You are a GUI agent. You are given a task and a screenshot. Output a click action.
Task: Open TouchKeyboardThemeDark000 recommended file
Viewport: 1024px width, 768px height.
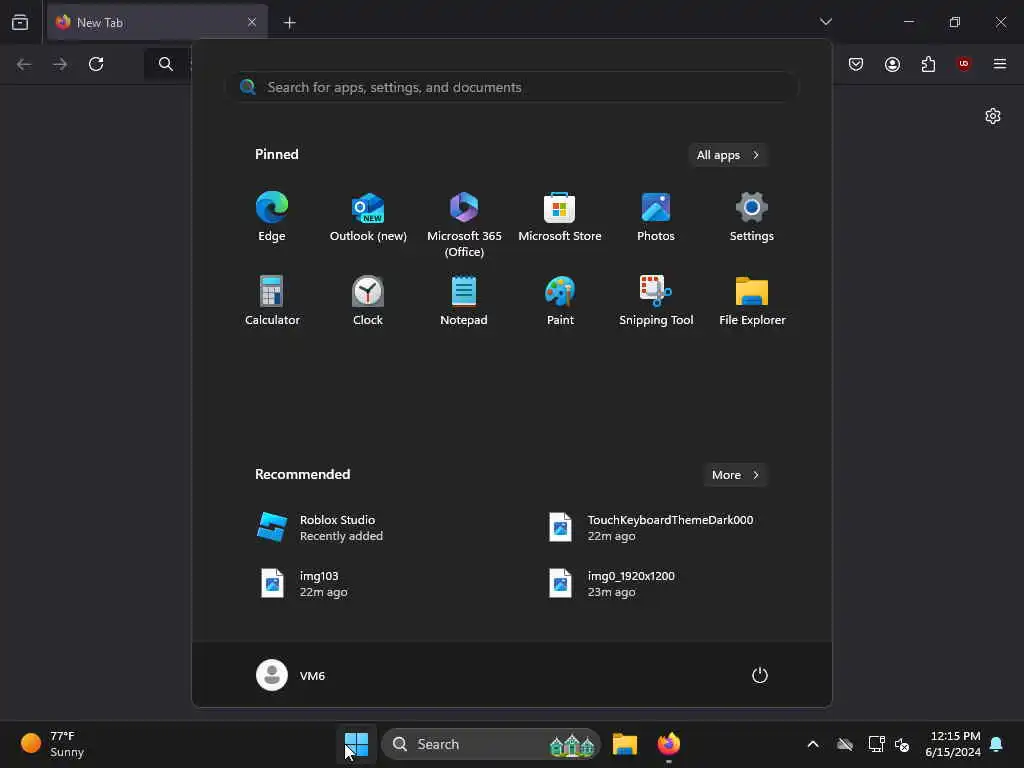pyautogui.click(x=653, y=528)
